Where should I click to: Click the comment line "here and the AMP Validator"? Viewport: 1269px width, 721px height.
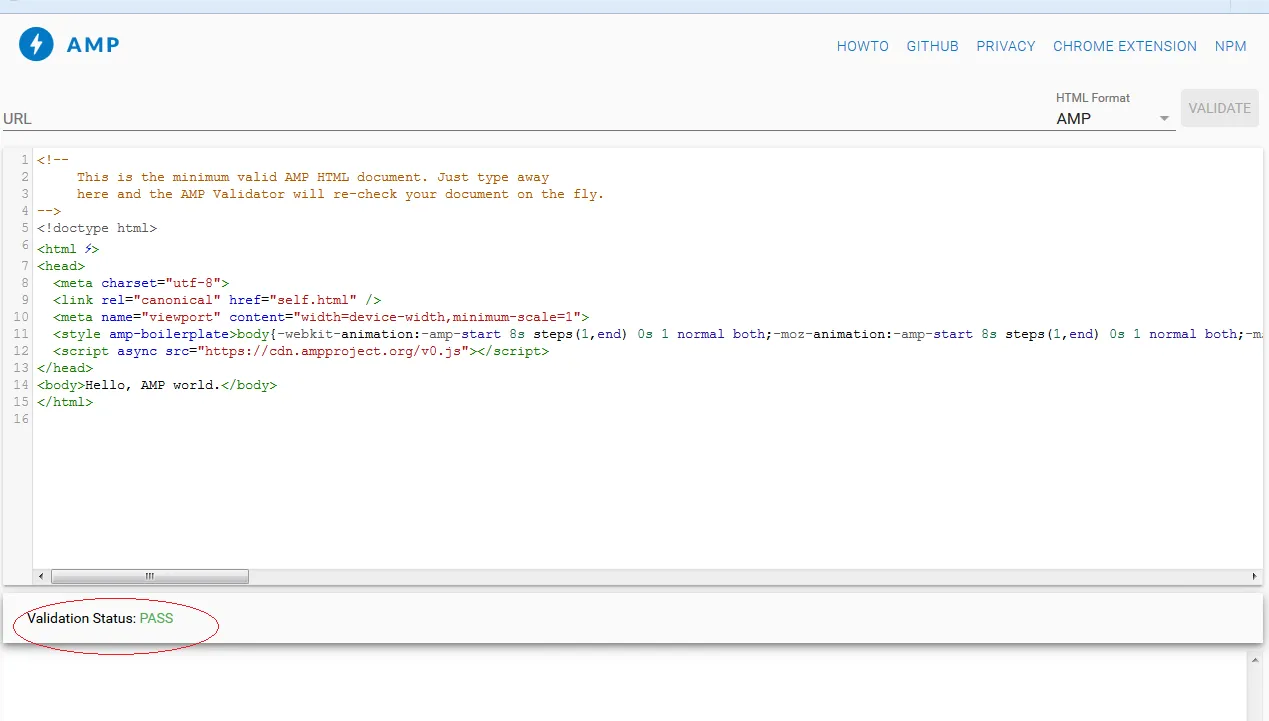click(340, 194)
